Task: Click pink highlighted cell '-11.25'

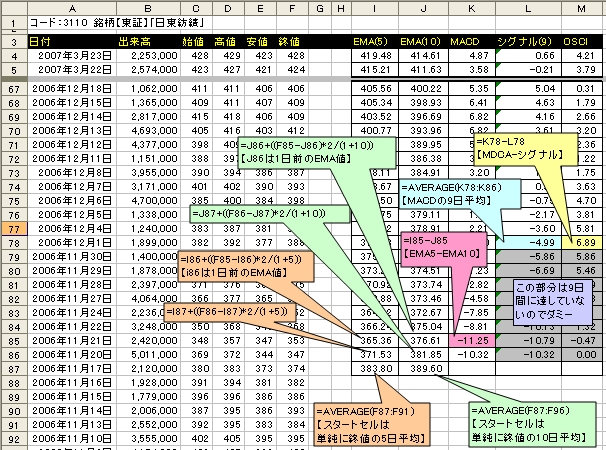Action: click(x=472, y=341)
